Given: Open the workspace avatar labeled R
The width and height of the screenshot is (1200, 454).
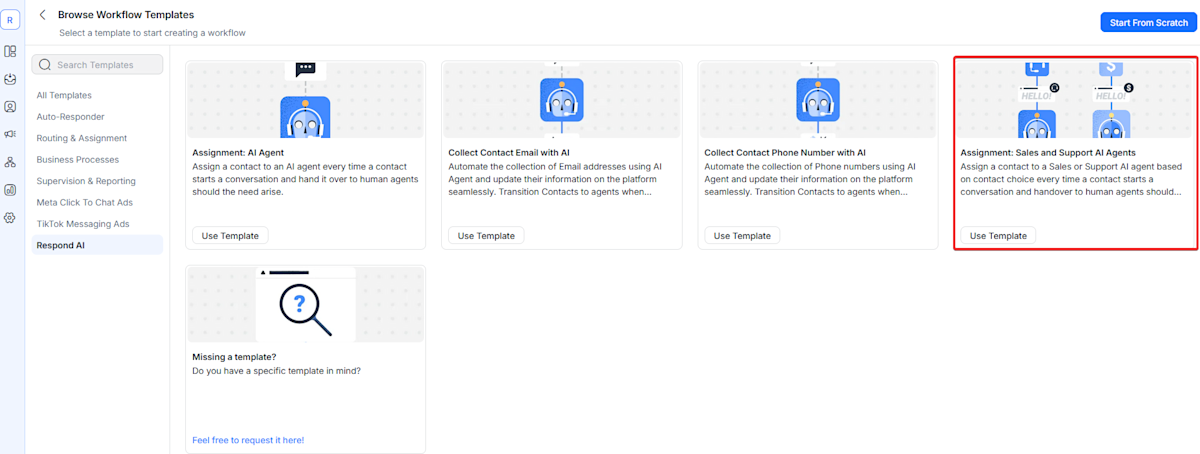Looking at the screenshot, I should coord(11,19).
